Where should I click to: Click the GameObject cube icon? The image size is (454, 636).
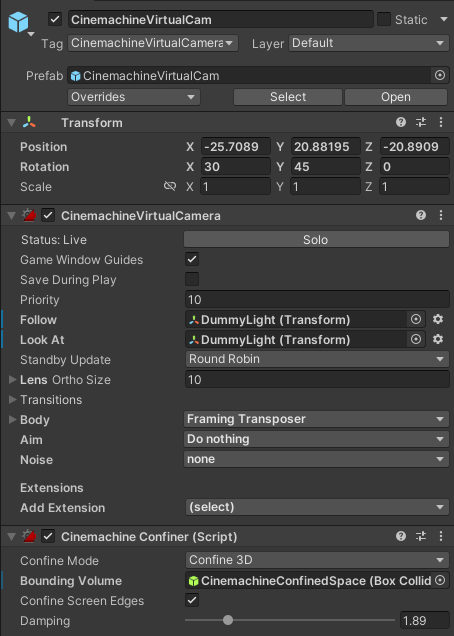pyautogui.click(x=18, y=22)
